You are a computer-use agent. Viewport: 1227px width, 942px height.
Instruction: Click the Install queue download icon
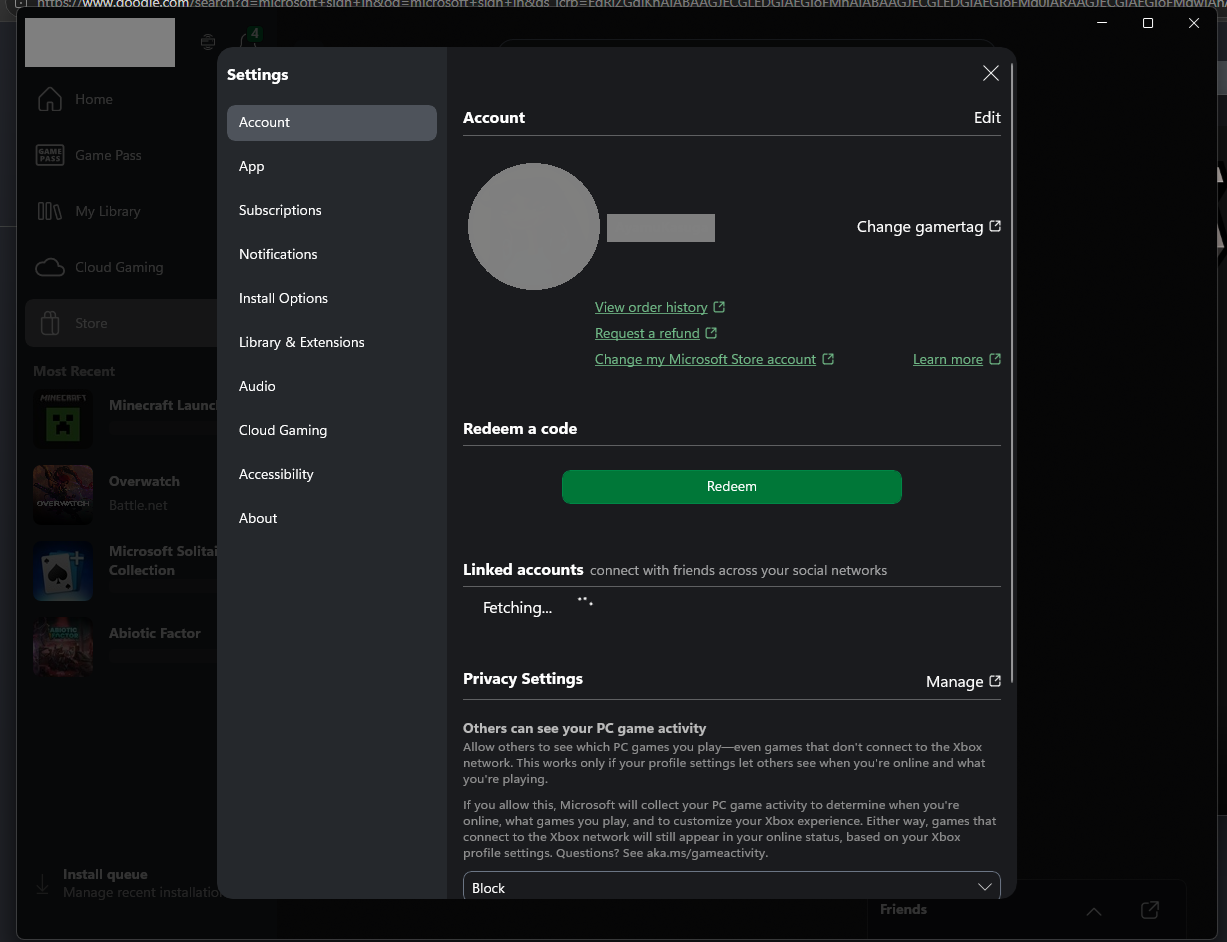pos(42,884)
